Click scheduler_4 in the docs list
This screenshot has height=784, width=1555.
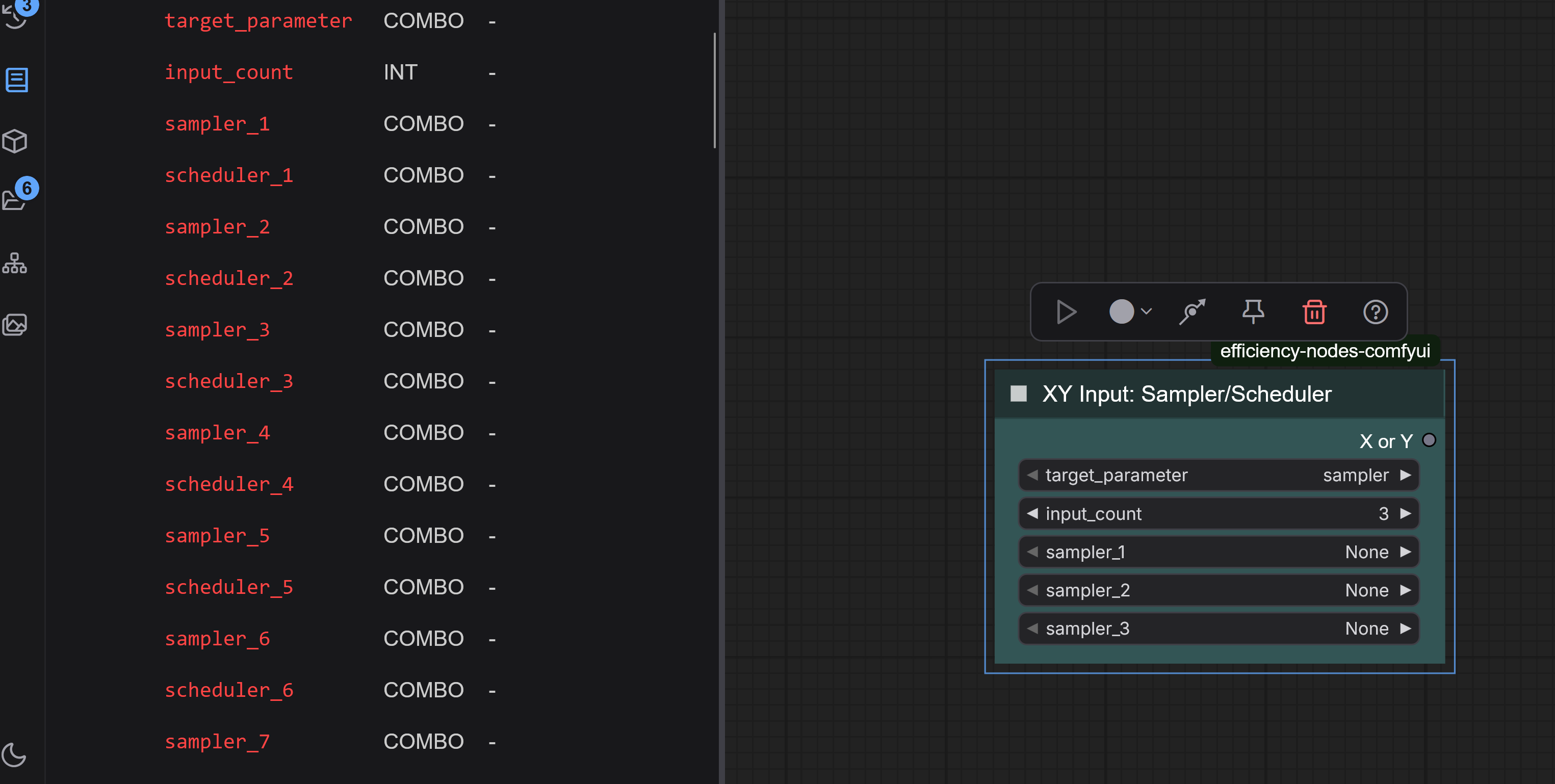click(229, 485)
